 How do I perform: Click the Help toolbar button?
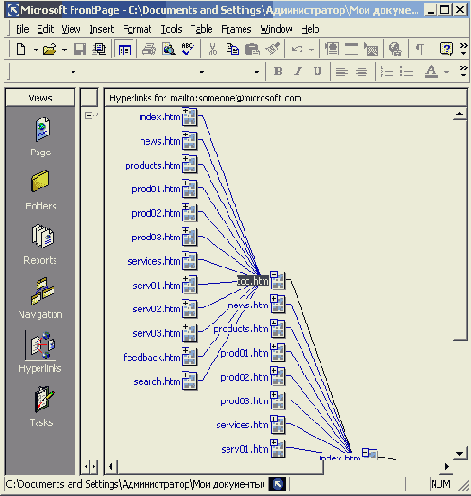coord(446,49)
